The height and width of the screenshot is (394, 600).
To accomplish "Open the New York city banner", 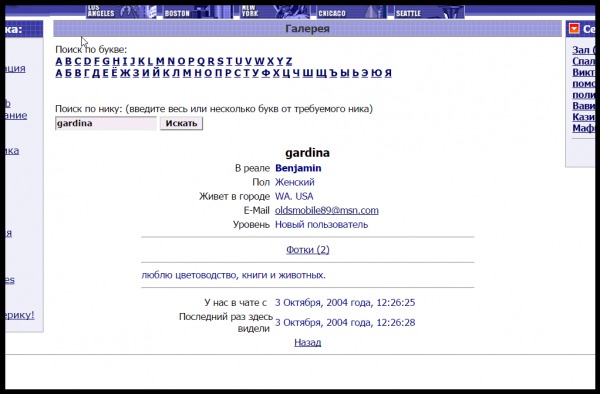I will pyautogui.click(x=275, y=12).
